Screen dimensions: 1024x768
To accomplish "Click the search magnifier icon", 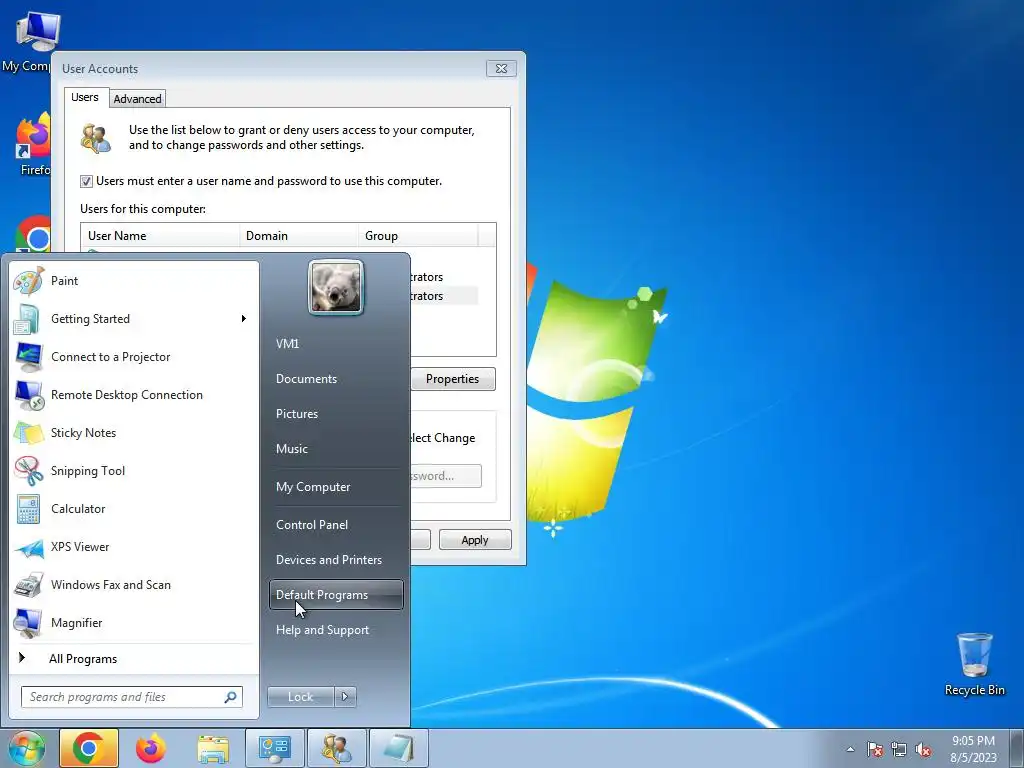I will (x=231, y=697).
